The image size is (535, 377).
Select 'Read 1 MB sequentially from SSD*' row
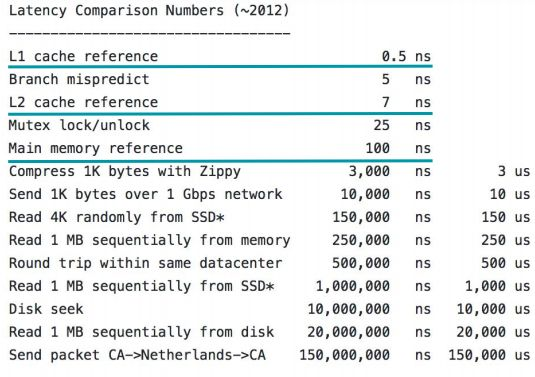pos(270,286)
